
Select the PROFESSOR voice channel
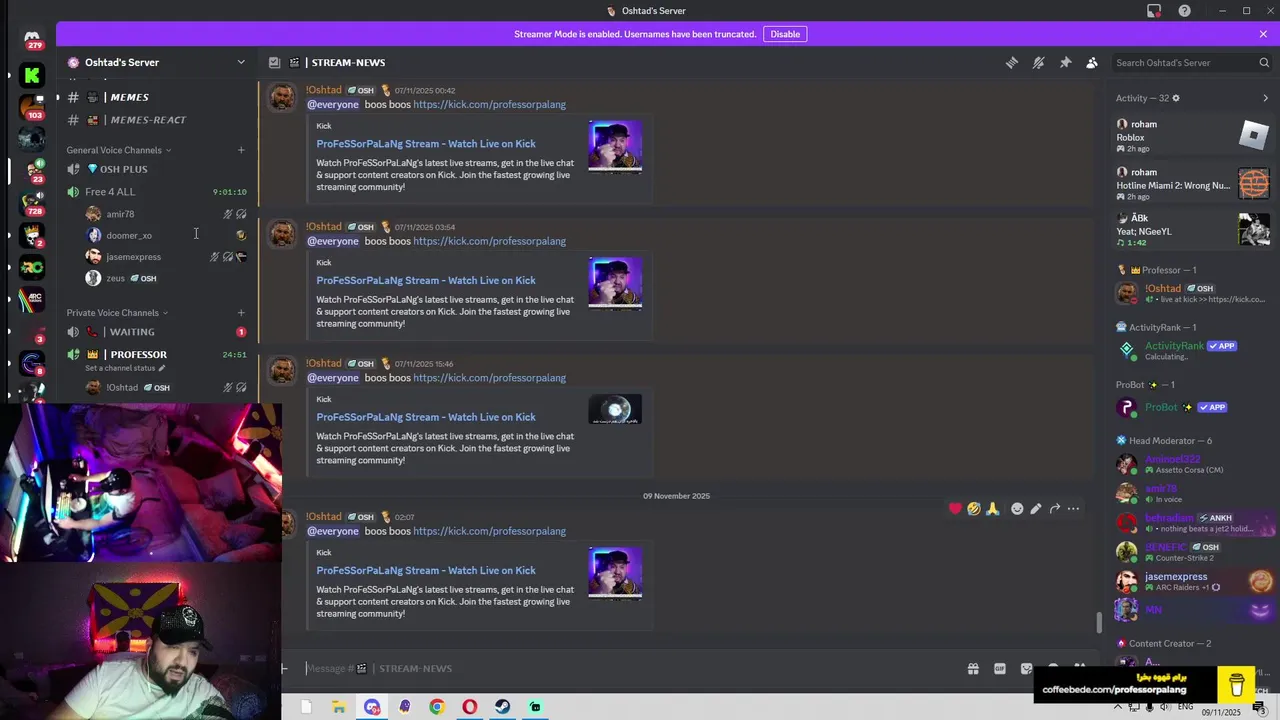tap(155, 355)
